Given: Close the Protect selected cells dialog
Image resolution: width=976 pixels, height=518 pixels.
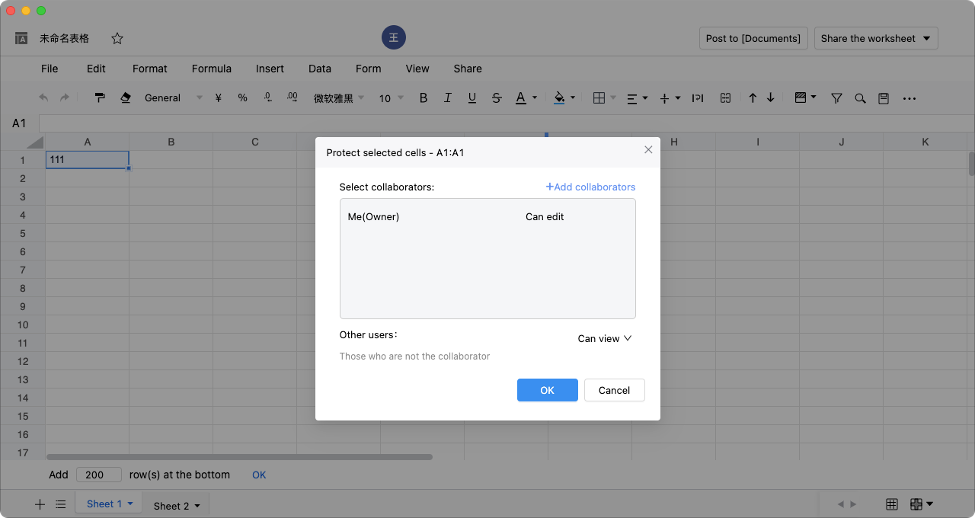Looking at the screenshot, I should tap(648, 150).
